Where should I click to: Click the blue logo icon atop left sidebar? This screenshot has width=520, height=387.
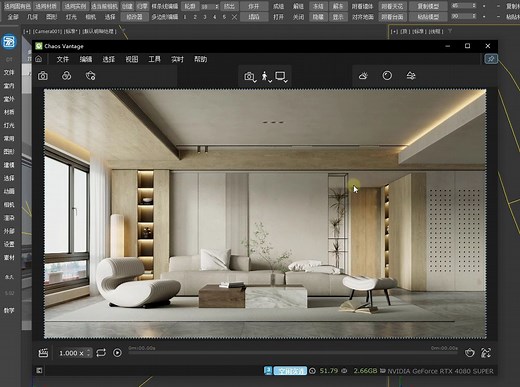click(9, 42)
